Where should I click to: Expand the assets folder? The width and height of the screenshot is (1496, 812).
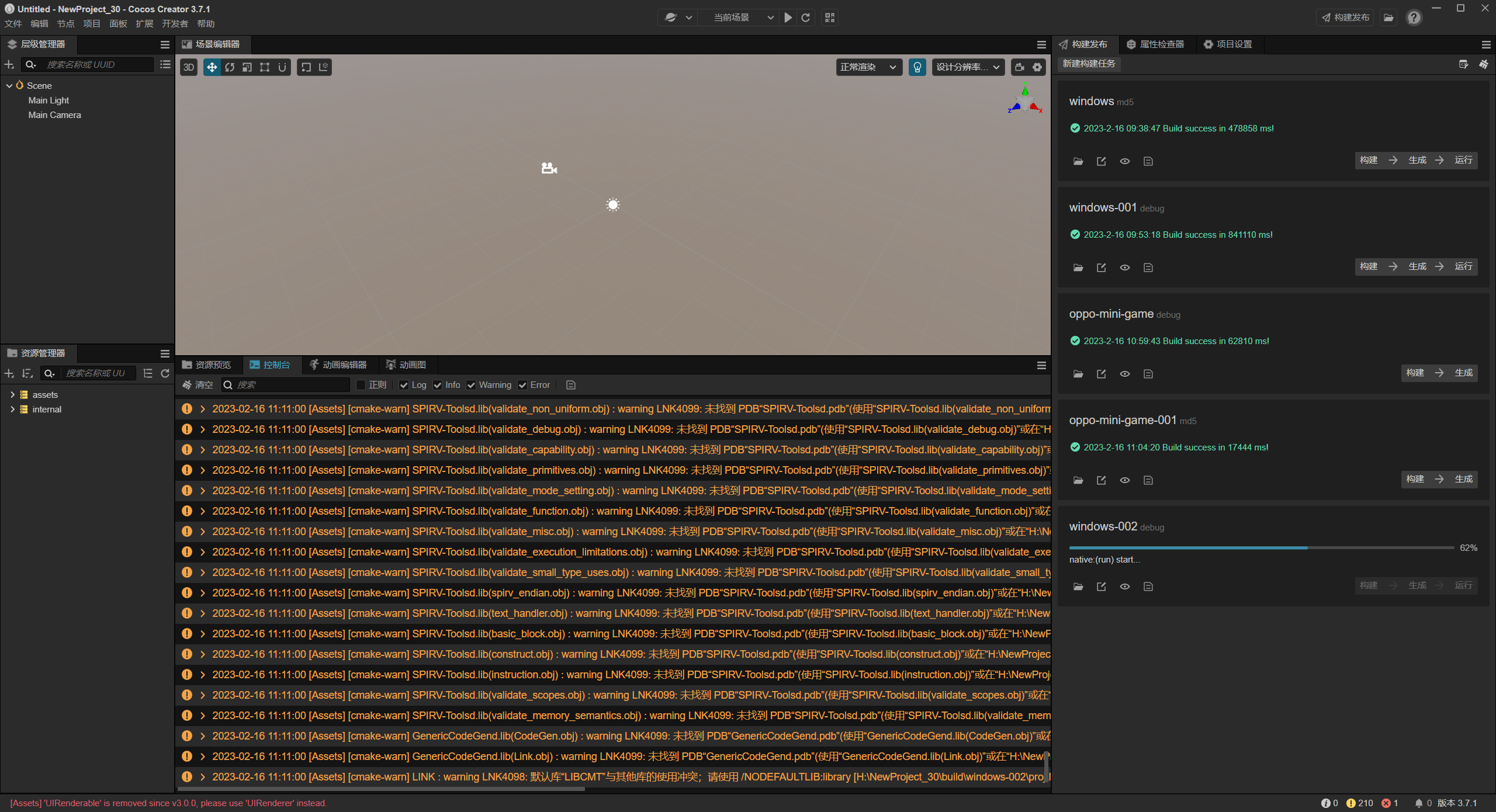pyautogui.click(x=12, y=395)
